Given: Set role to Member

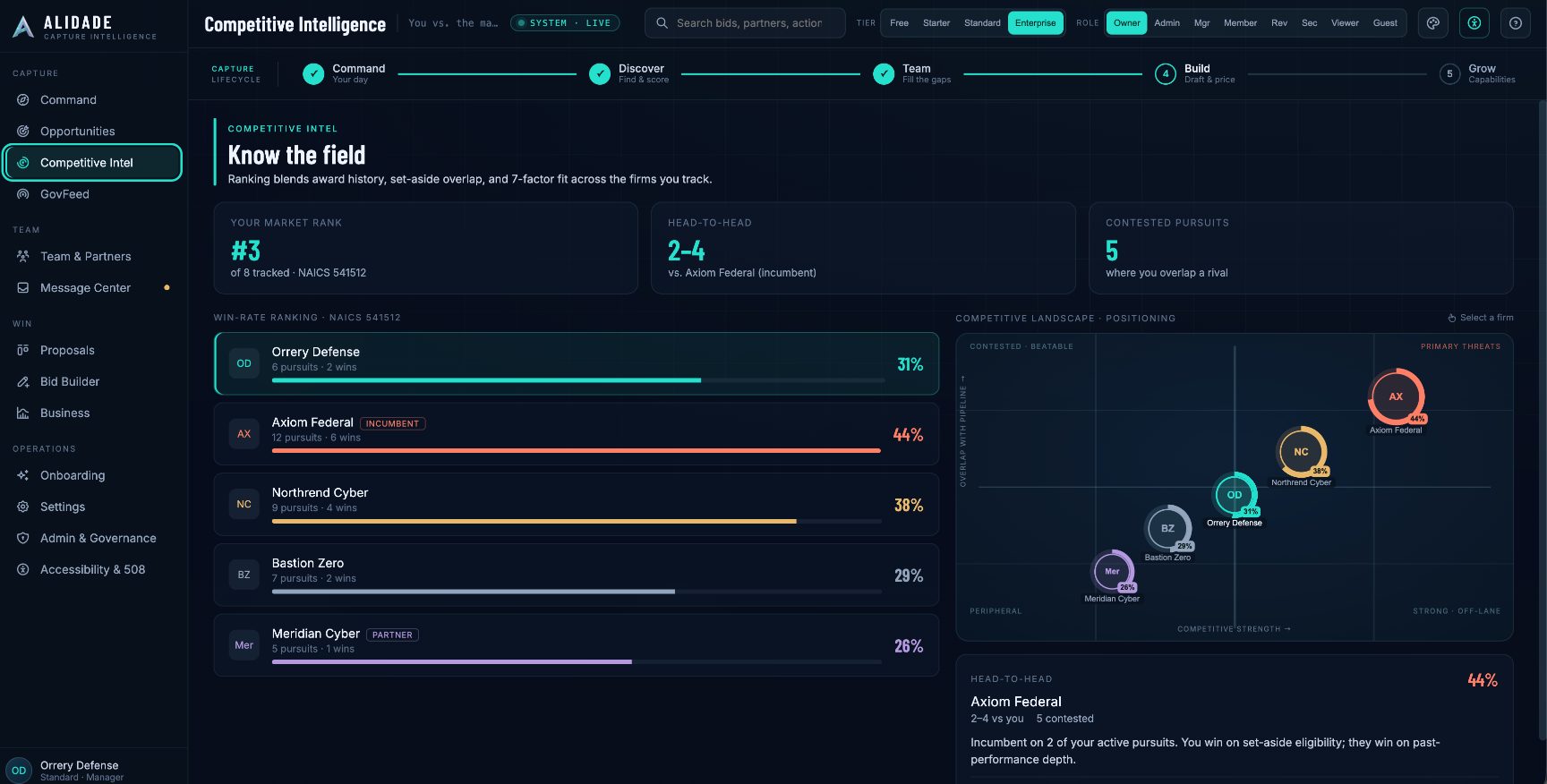Looking at the screenshot, I should pyautogui.click(x=1240, y=23).
